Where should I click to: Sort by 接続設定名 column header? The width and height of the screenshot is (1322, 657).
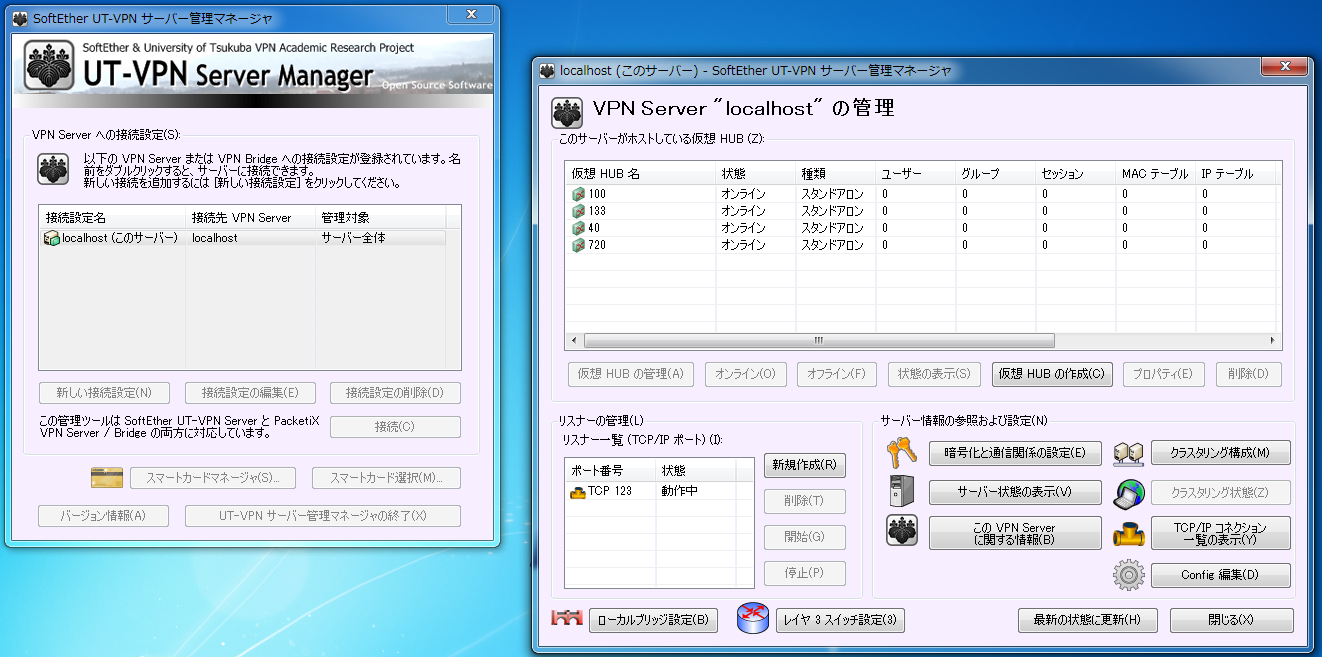click(112, 217)
